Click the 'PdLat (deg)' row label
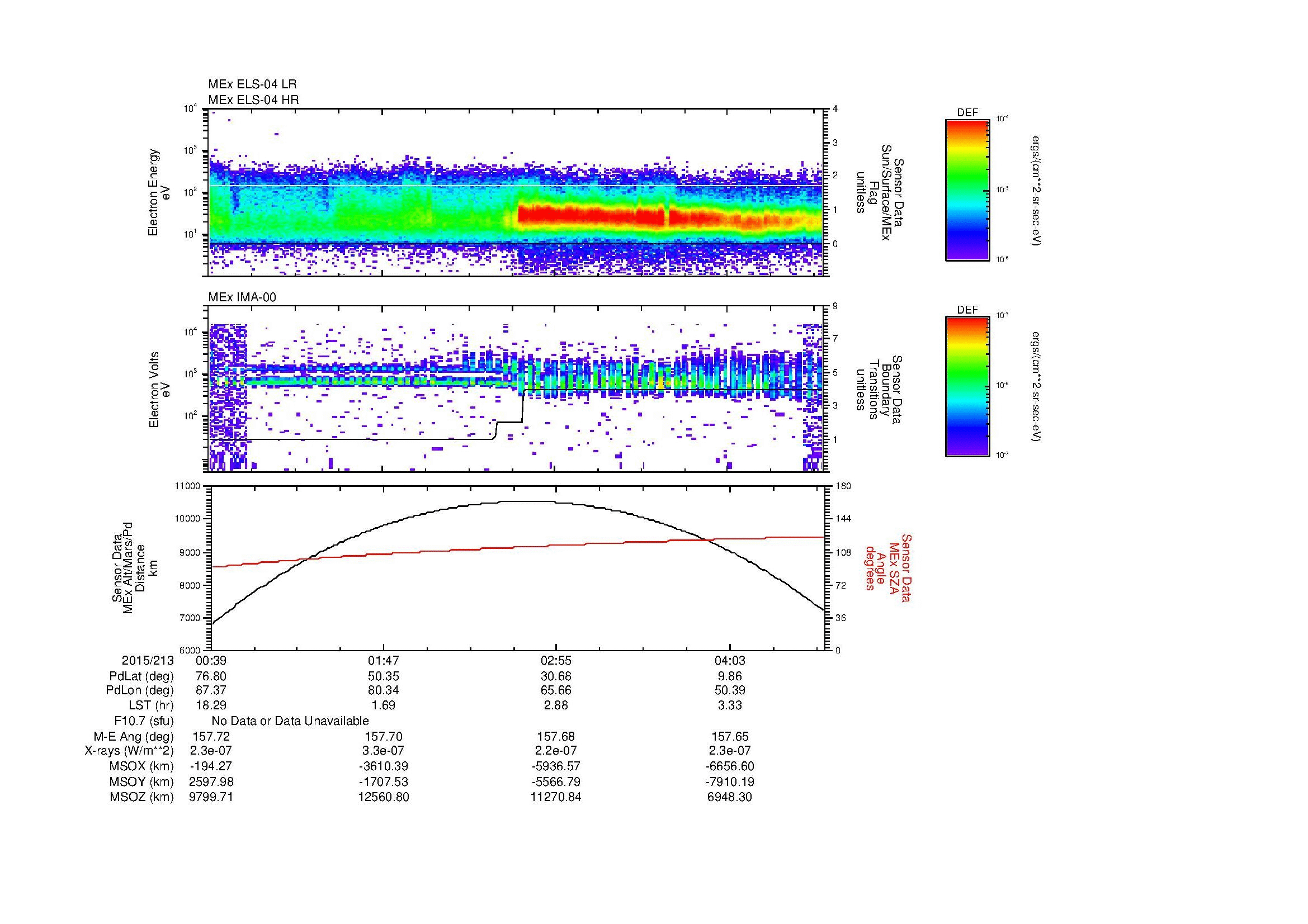The width and height of the screenshot is (1308, 924). click(x=141, y=676)
